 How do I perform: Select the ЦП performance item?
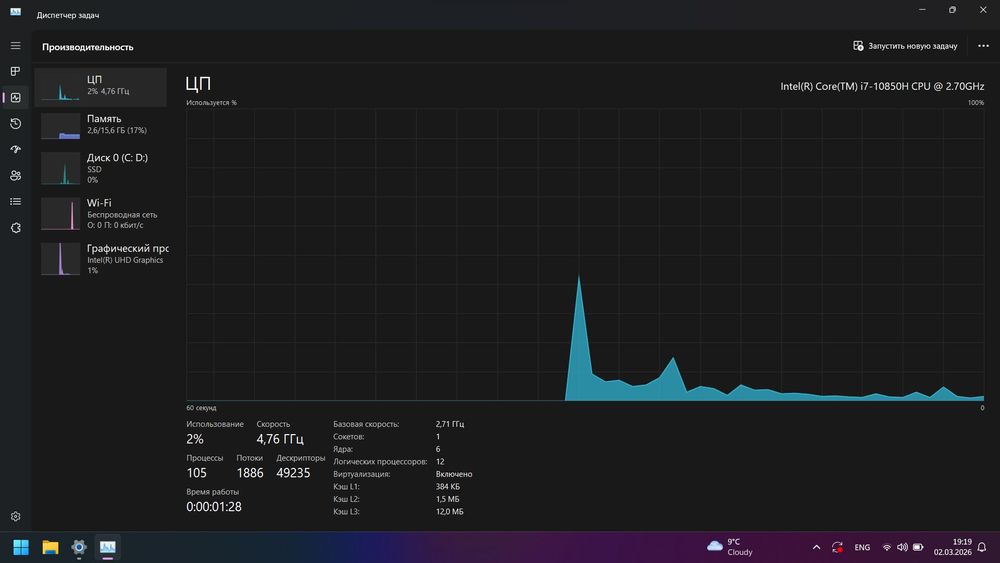101,87
